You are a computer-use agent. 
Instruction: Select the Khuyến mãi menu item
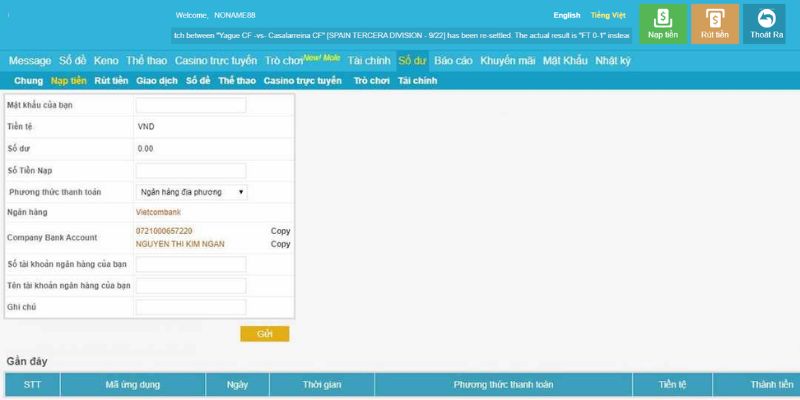(x=507, y=61)
